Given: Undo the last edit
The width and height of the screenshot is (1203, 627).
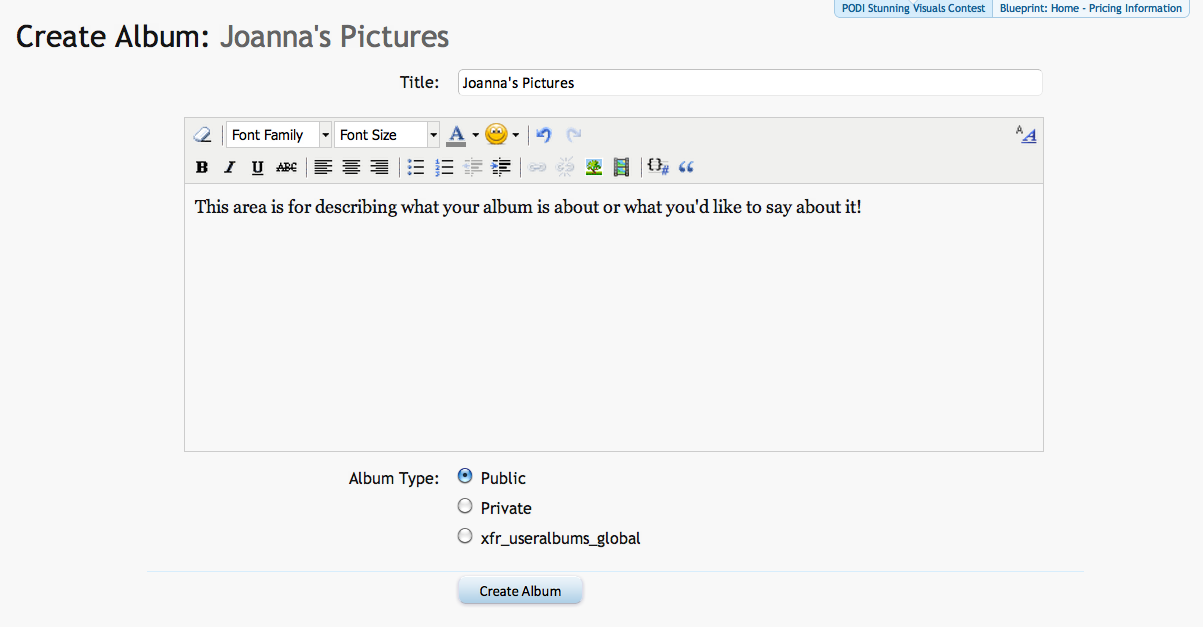Looking at the screenshot, I should pos(544,135).
